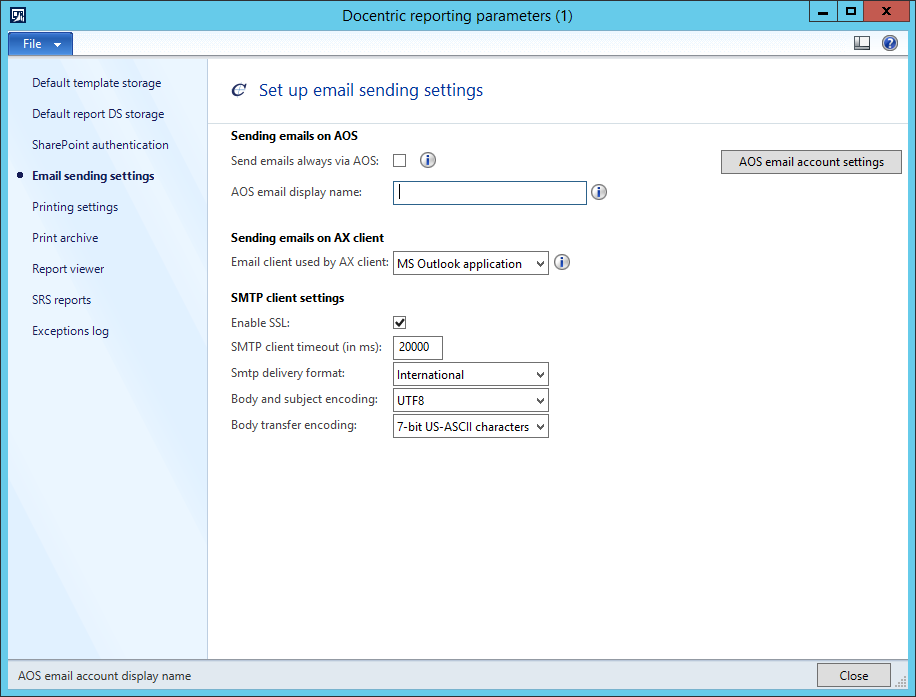
Task: Focus the AOS email display name field
Action: click(490, 193)
